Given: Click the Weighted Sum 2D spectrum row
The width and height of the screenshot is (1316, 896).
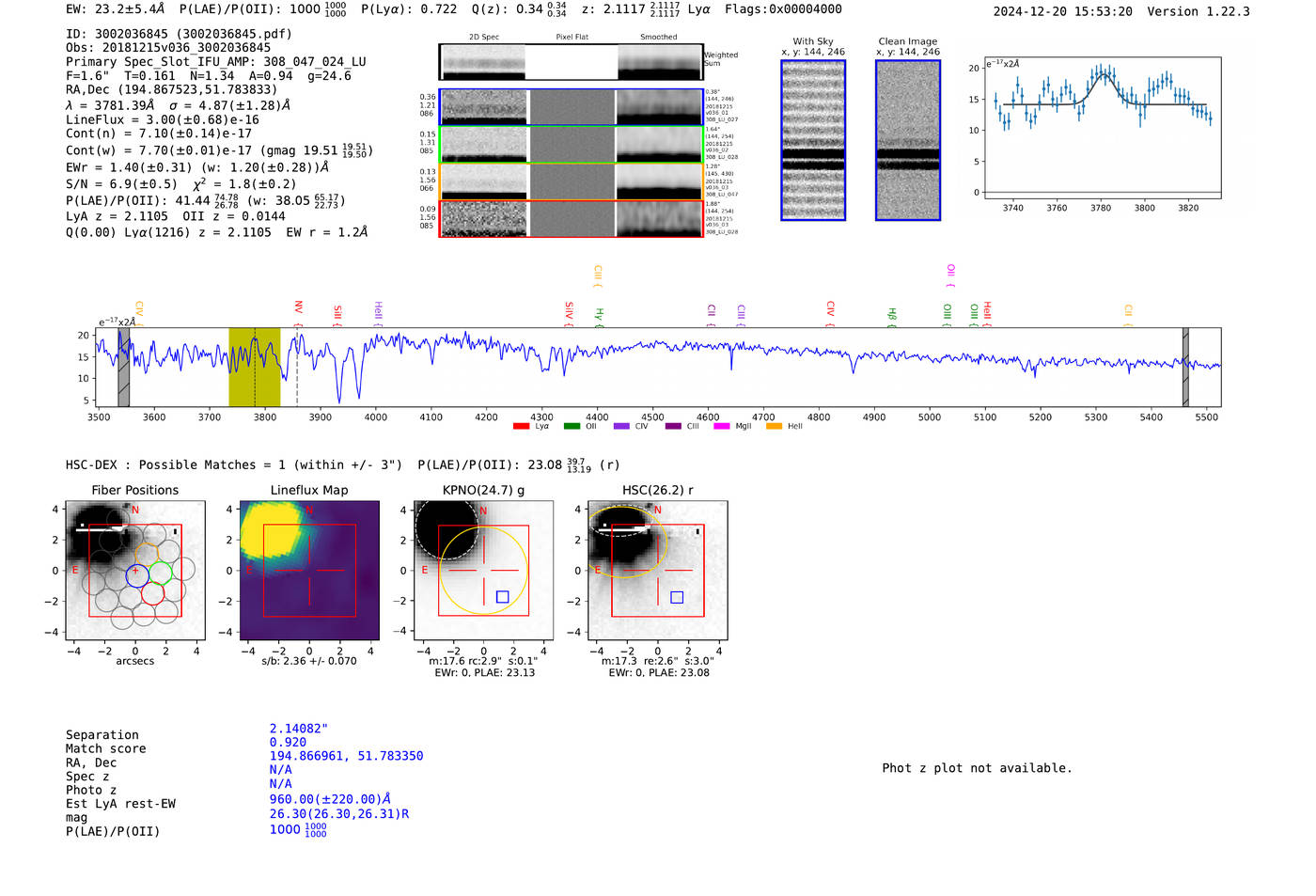Looking at the screenshot, I should coord(572,62).
